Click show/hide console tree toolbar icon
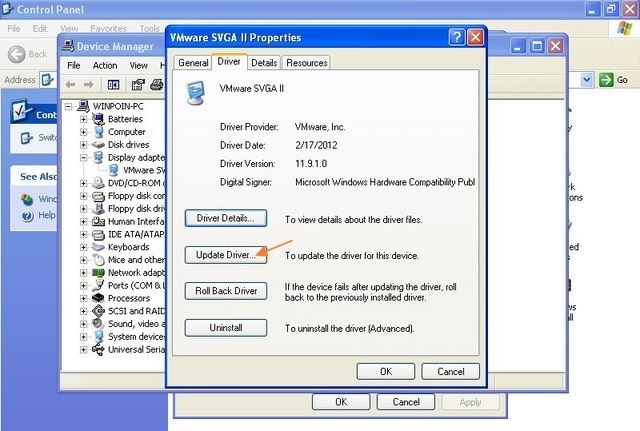Screen dimensions: 640x431 [x=113, y=84]
